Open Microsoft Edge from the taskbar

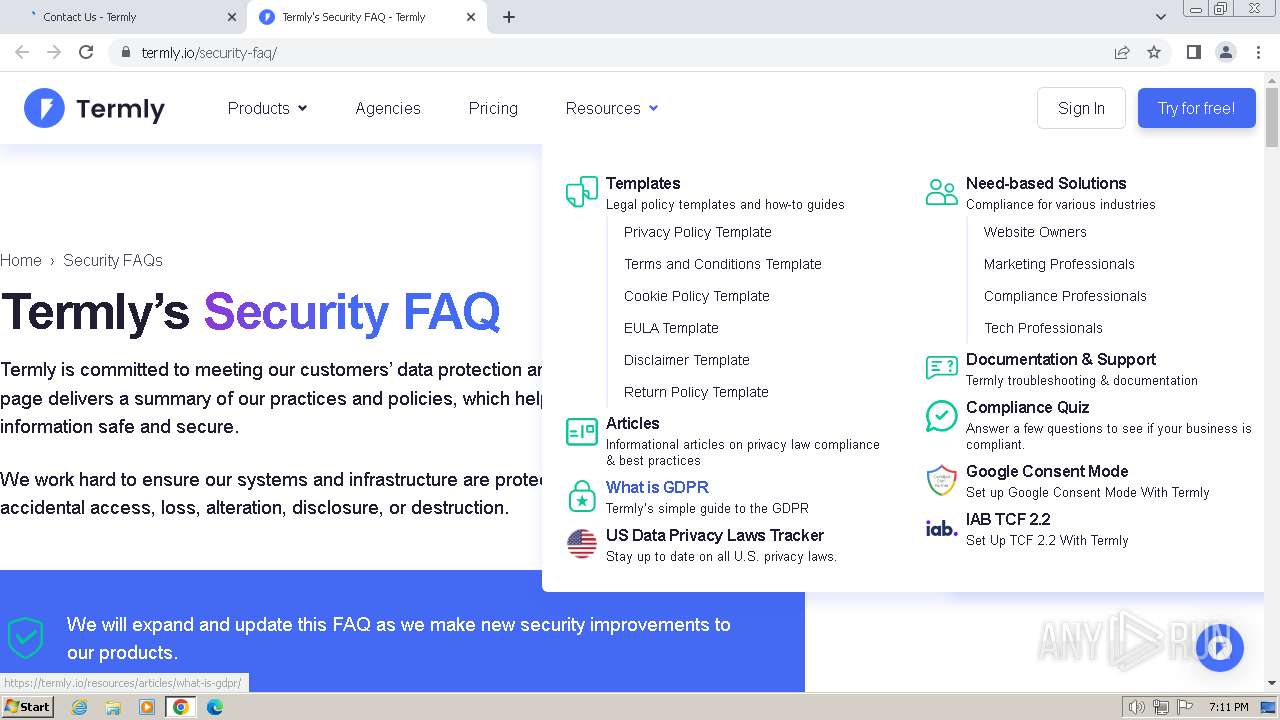click(215, 707)
